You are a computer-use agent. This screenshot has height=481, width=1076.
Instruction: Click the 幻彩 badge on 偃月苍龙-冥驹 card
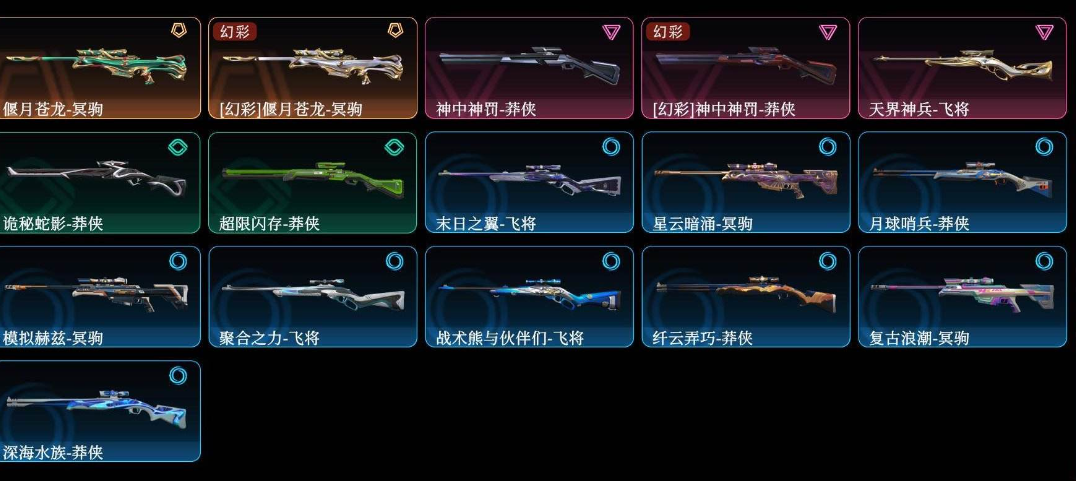[235, 32]
